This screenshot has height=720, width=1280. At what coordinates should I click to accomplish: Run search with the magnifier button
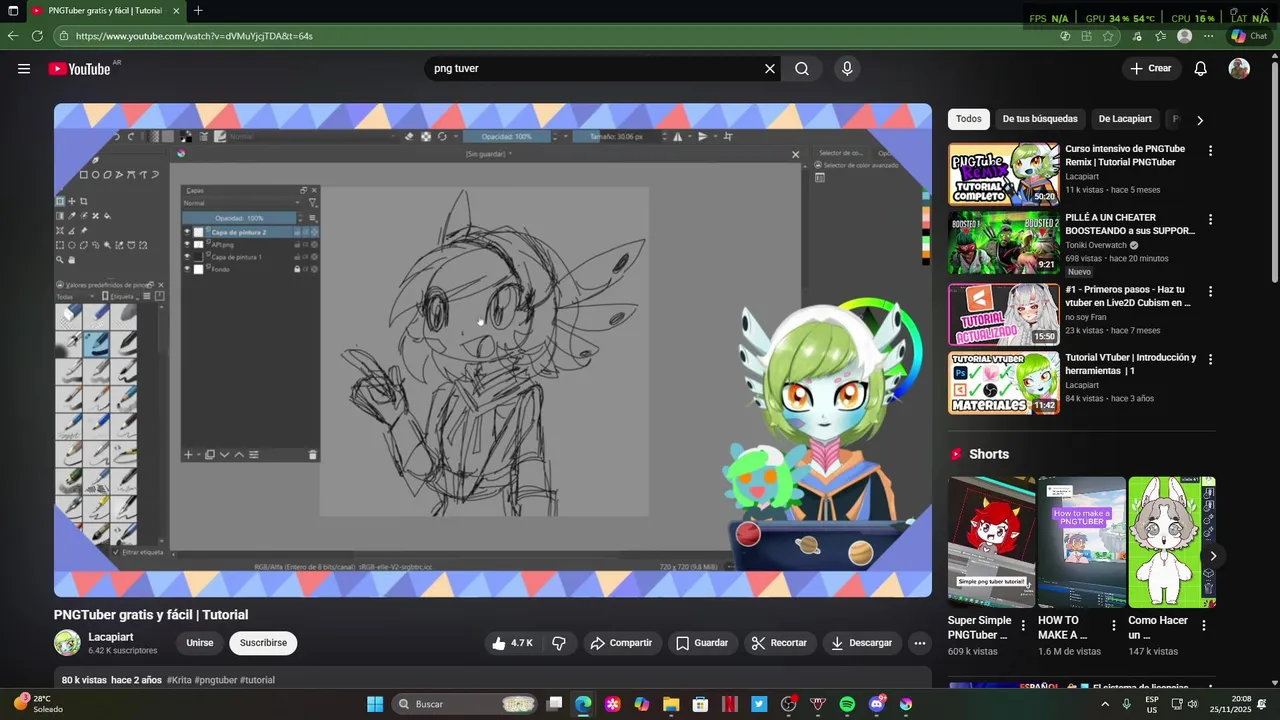click(802, 69)
